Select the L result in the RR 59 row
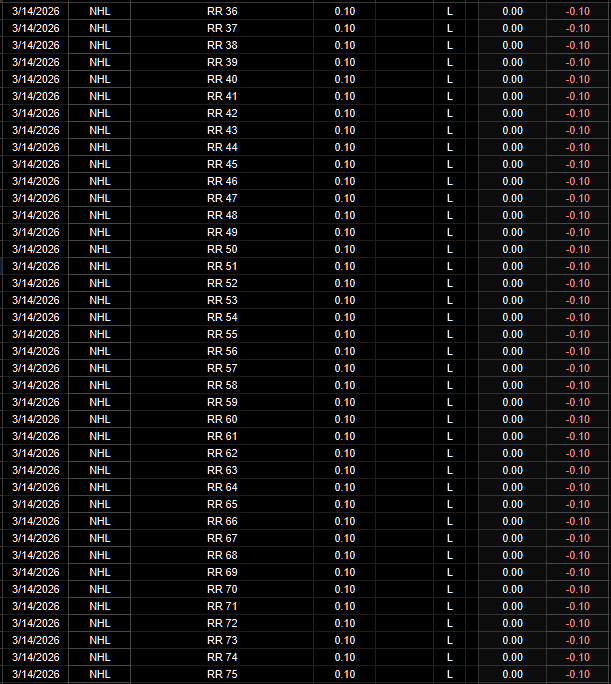 (450, 403)
